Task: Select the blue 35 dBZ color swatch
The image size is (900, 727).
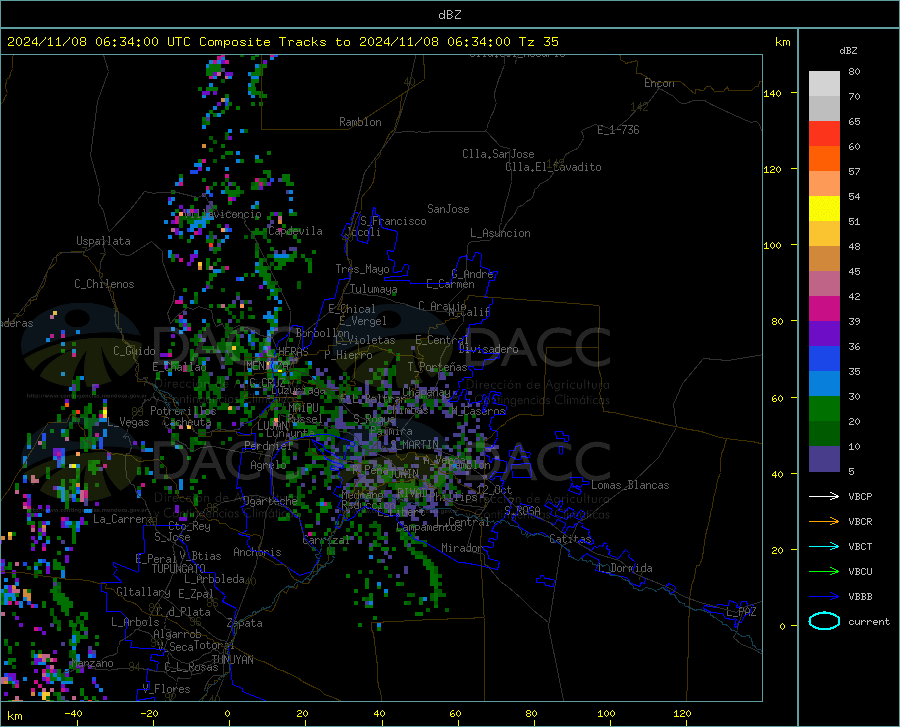Action: (824, 359)
